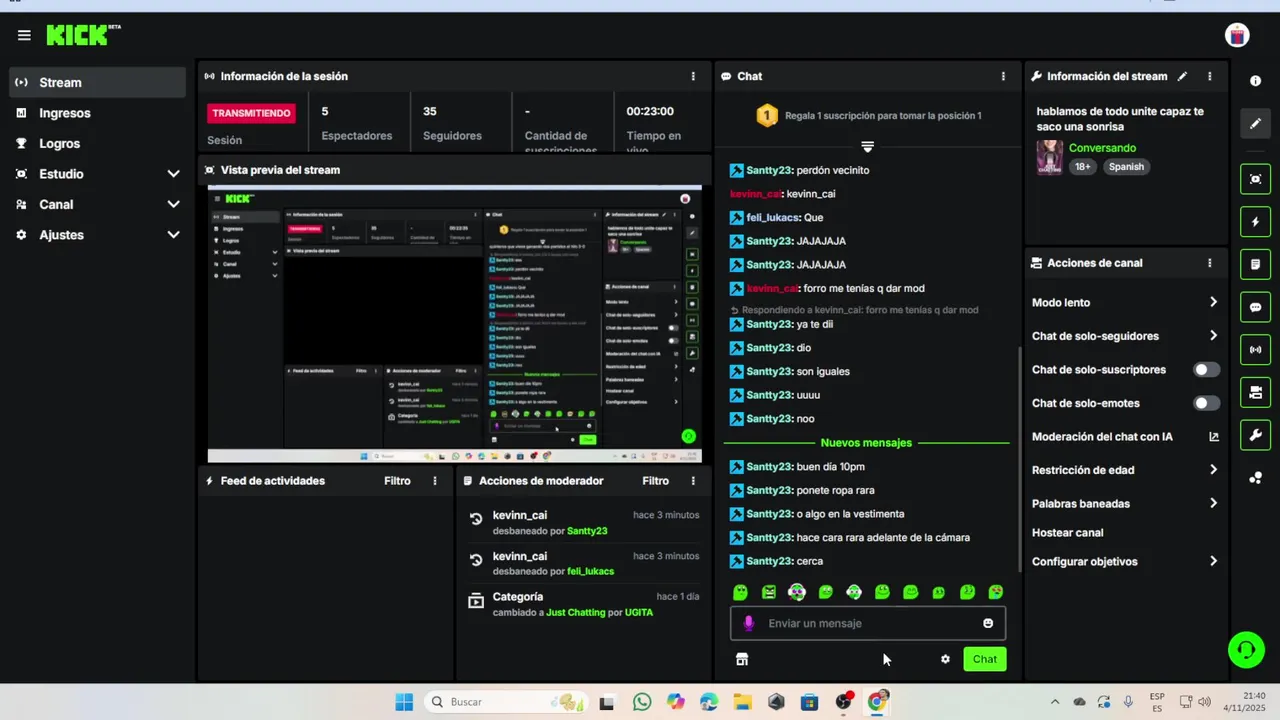Open Moderación del chat con IA external link

click(x=1214, y=437)
